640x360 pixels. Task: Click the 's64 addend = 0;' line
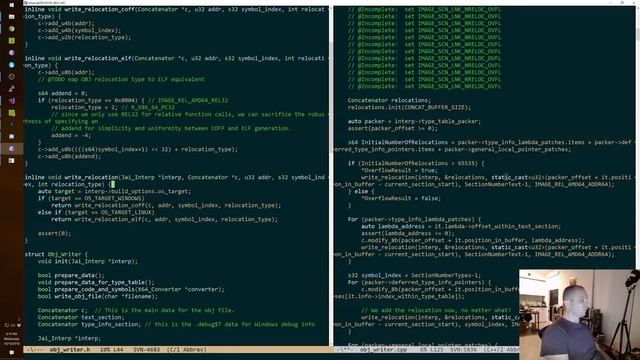click(63, 93)
